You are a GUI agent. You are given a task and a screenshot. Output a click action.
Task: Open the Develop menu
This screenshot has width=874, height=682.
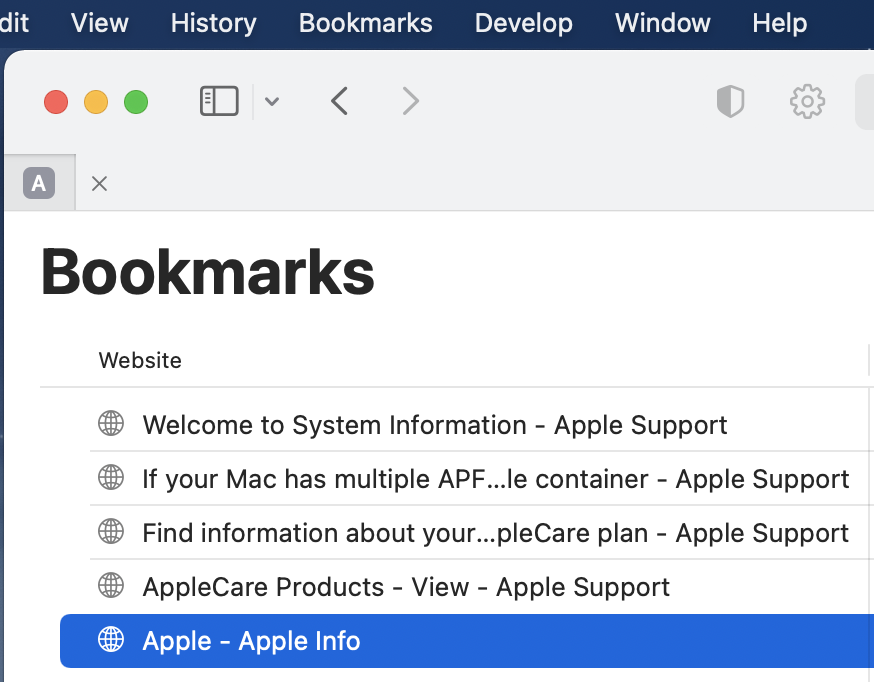click(524, 23)
